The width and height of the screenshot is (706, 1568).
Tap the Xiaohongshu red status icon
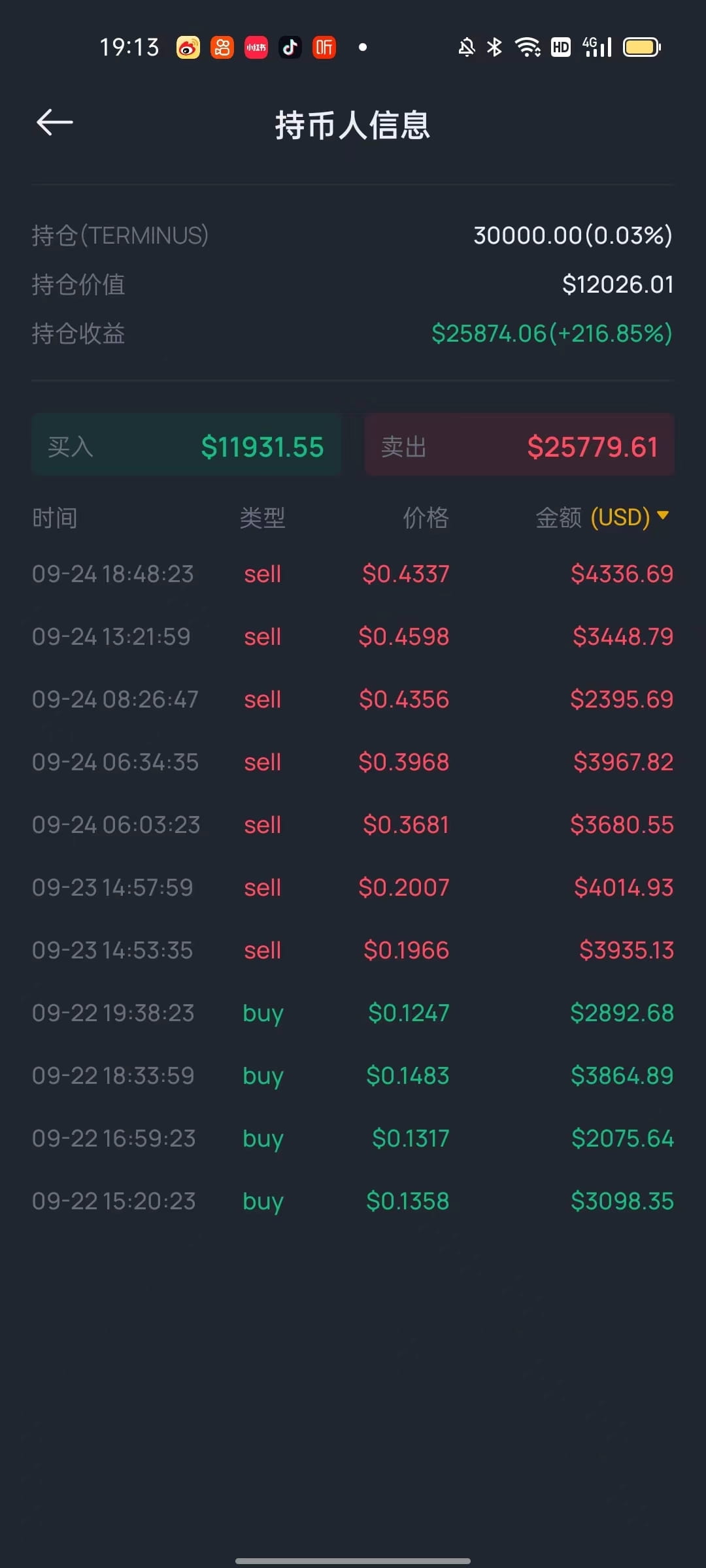click(x=256, y=47)
